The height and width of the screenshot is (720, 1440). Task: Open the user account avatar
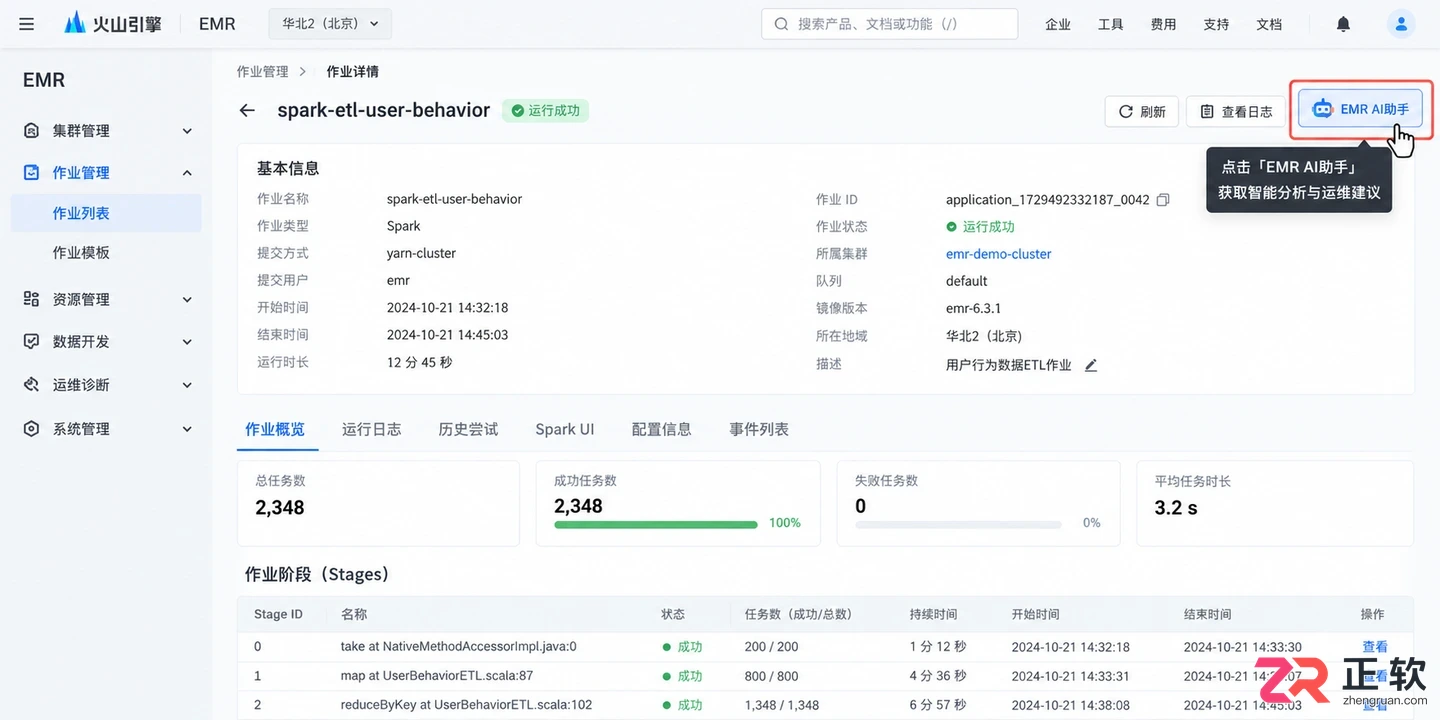(x=1402, y=24)
